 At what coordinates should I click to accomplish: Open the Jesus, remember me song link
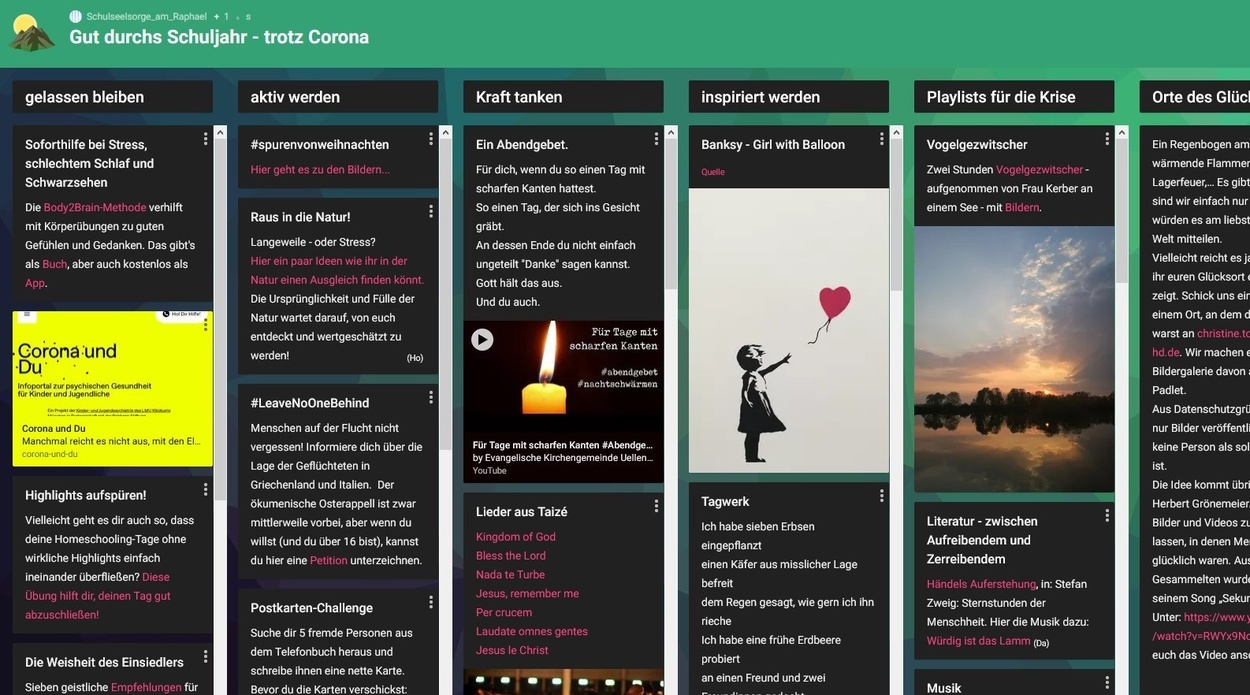point(527,594)
